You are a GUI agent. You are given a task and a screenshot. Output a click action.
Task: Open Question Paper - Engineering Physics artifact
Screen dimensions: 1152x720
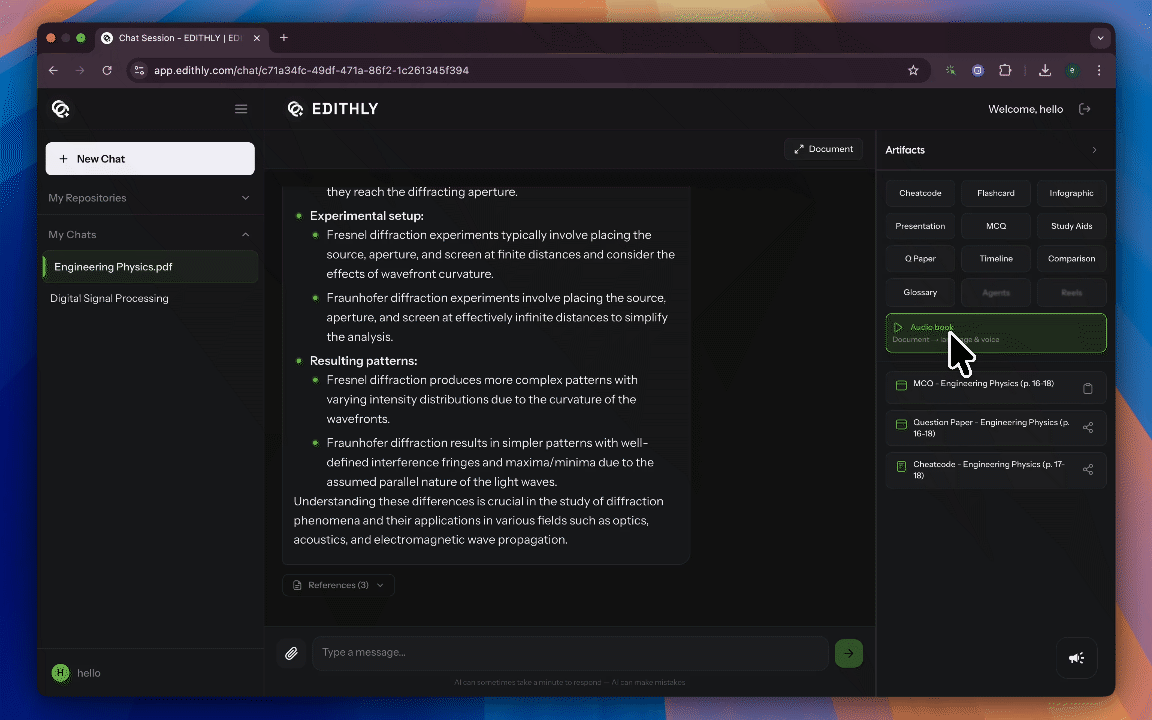[x=996, y=428]
